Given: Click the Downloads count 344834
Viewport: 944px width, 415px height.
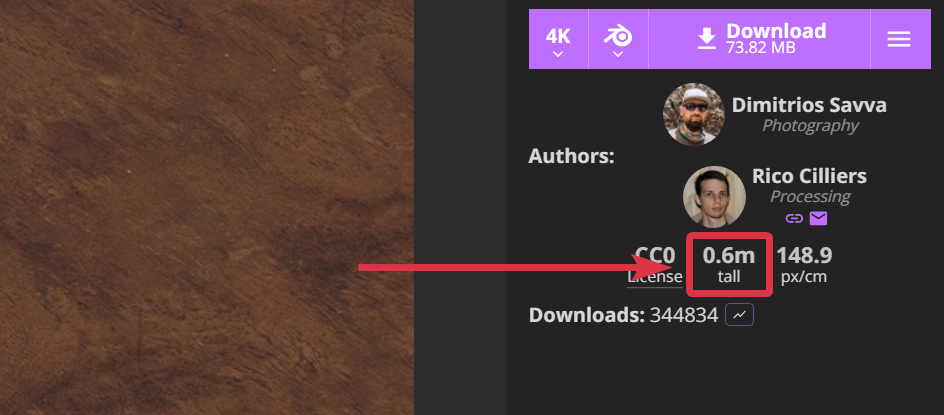Looking at the screenshot, I should point(684,315).
